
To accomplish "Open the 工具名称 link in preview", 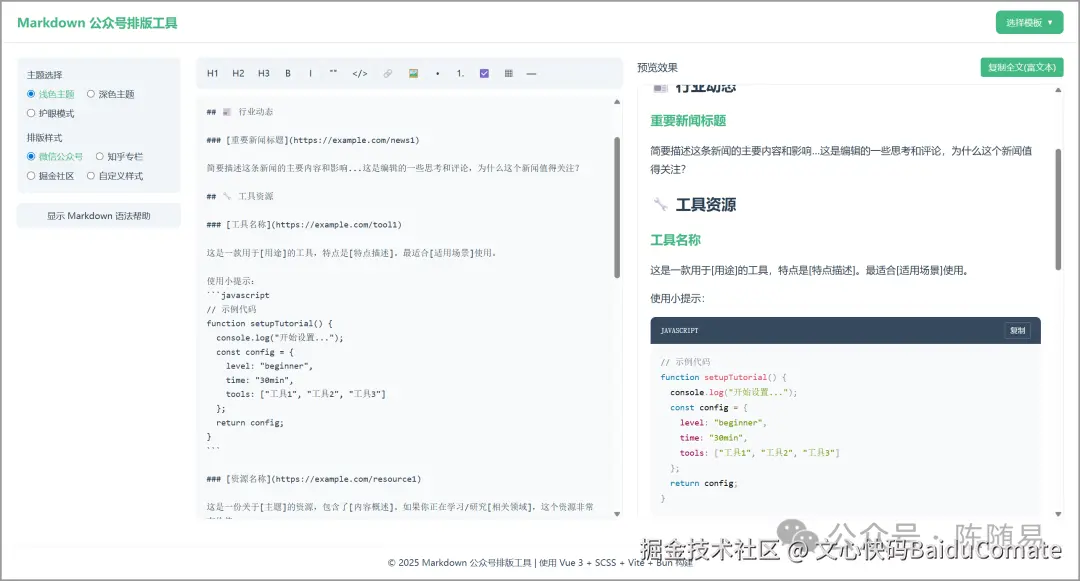I will pyautogui.click(x=675, y=240).
